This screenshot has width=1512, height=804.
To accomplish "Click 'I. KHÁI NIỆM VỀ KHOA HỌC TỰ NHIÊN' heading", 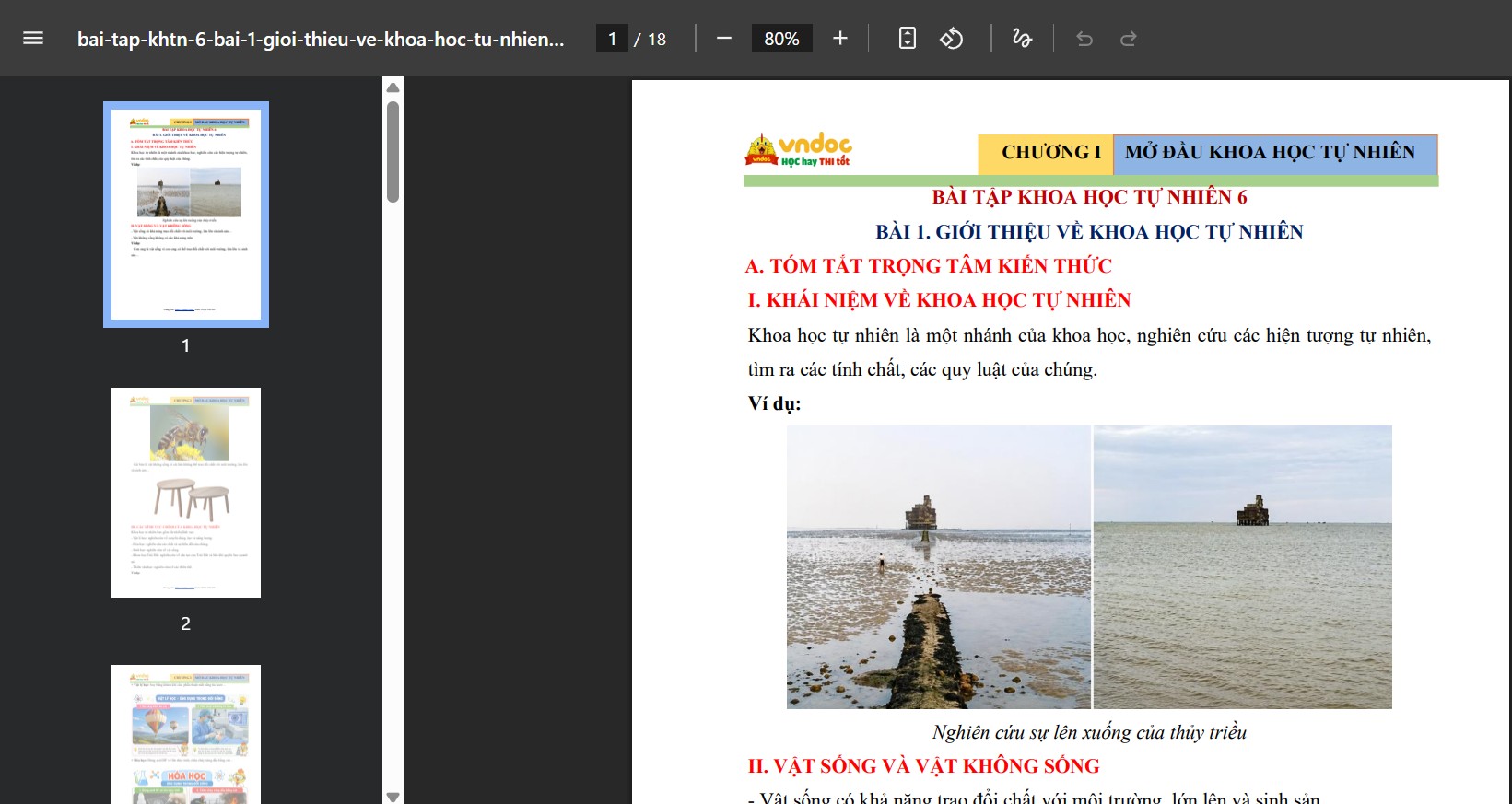I will pyautogui.click(x=939, y=300).
